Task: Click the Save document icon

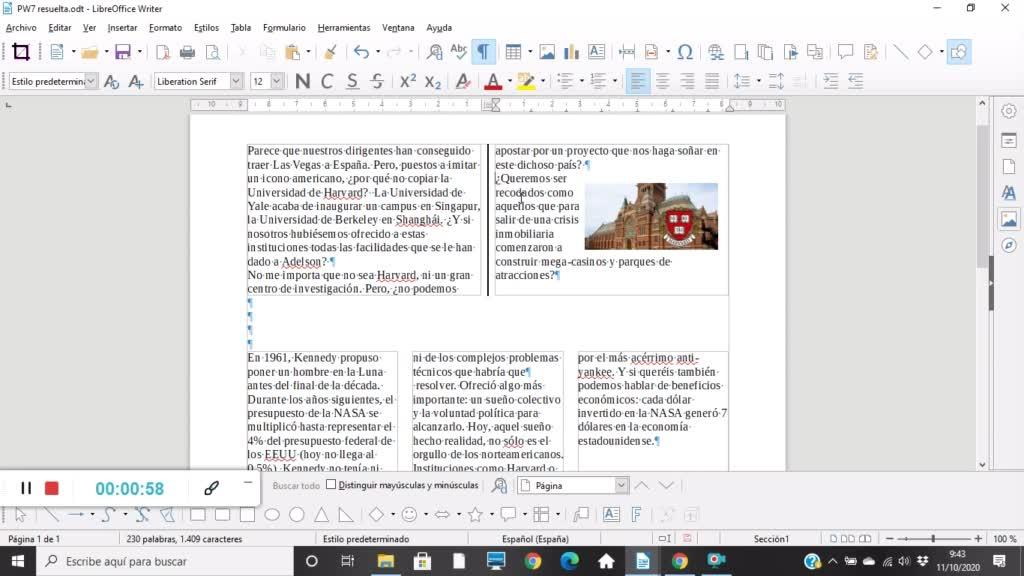Action: coord(123,52)
